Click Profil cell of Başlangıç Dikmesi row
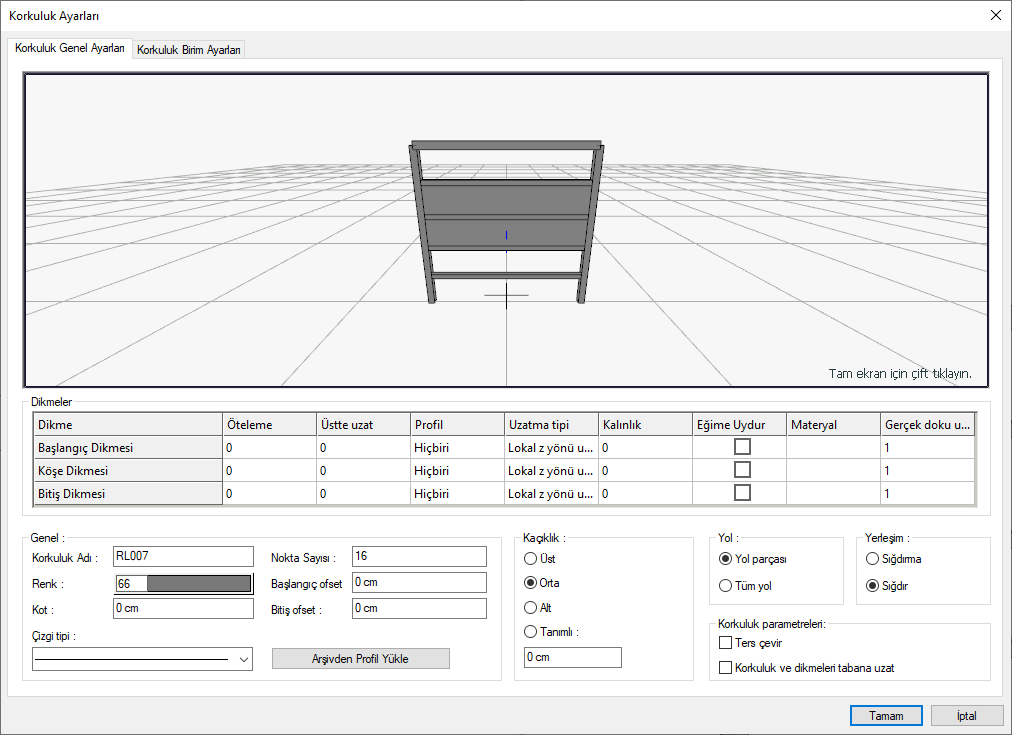1012x735 pixels. (x=457, y=448)
